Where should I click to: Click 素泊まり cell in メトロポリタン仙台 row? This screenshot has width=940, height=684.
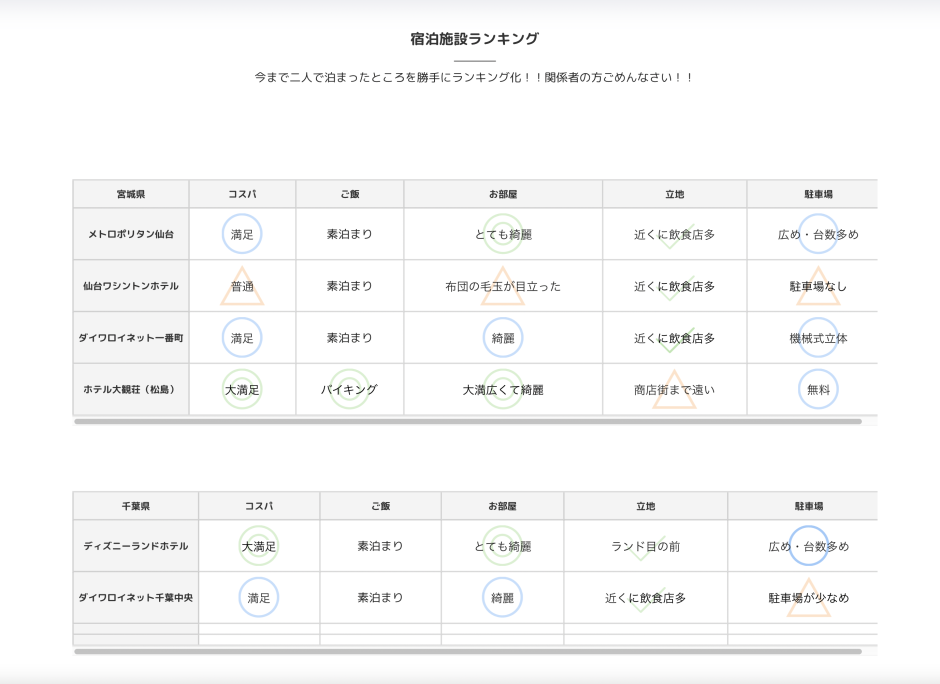click(350, 234)
